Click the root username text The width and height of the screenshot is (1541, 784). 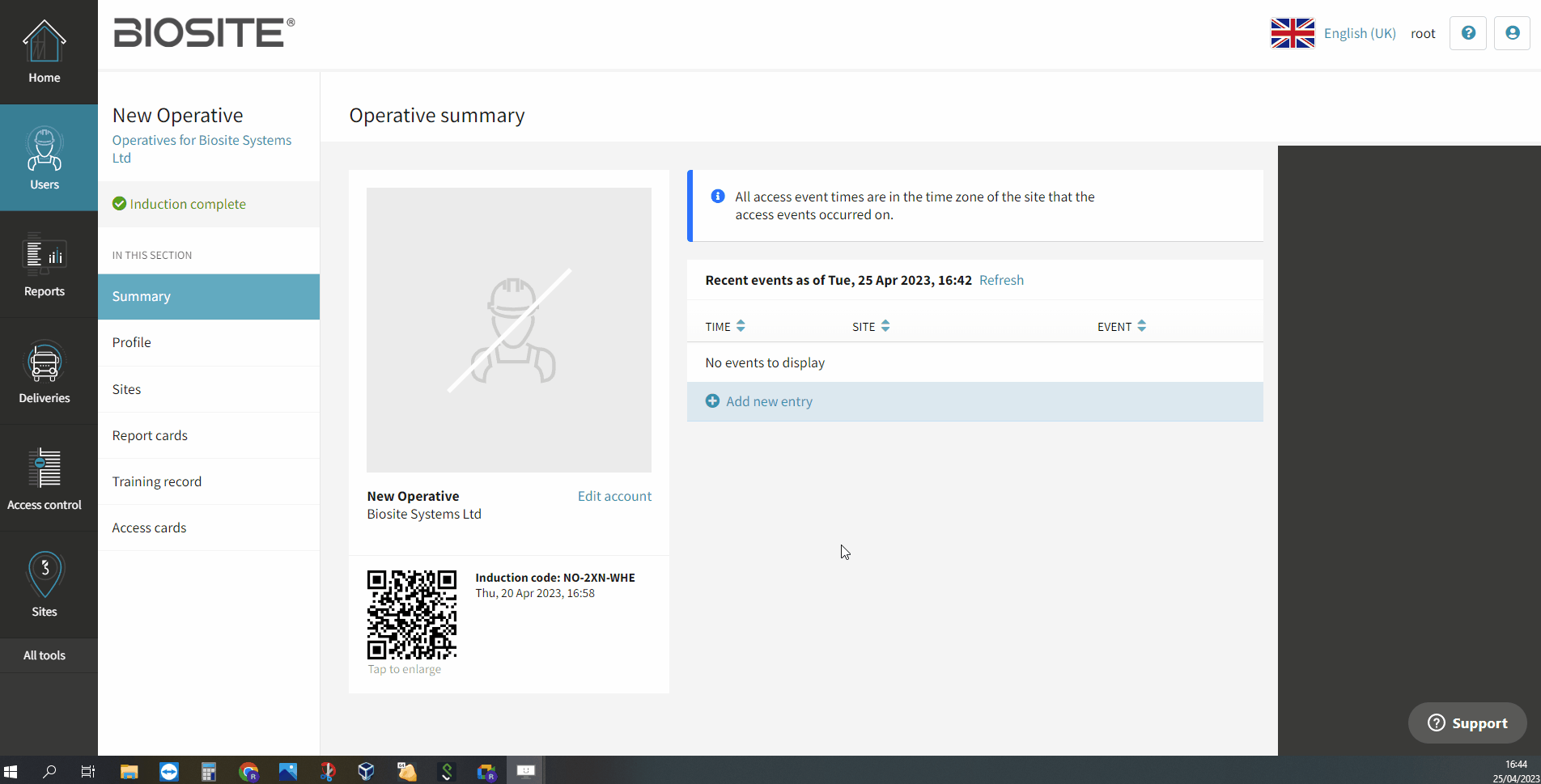coord(1423,33)
